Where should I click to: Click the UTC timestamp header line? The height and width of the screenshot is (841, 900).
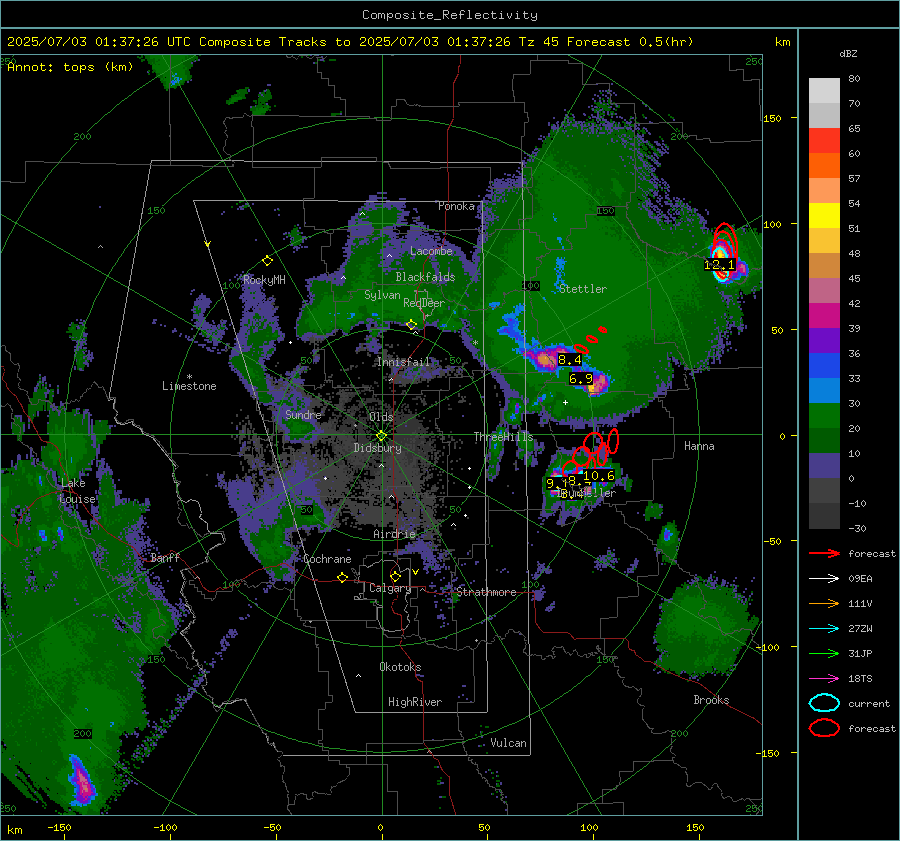[x=350, y=42]
